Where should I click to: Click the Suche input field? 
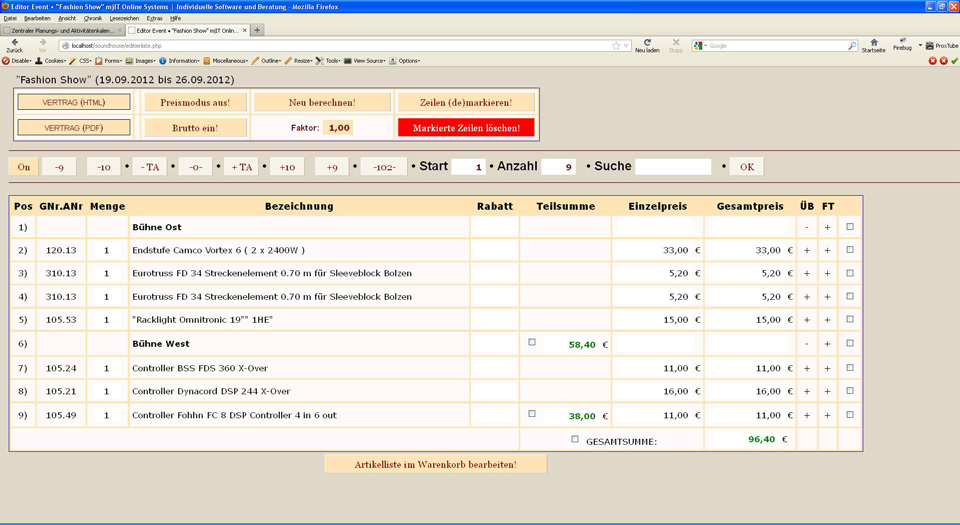673,166
